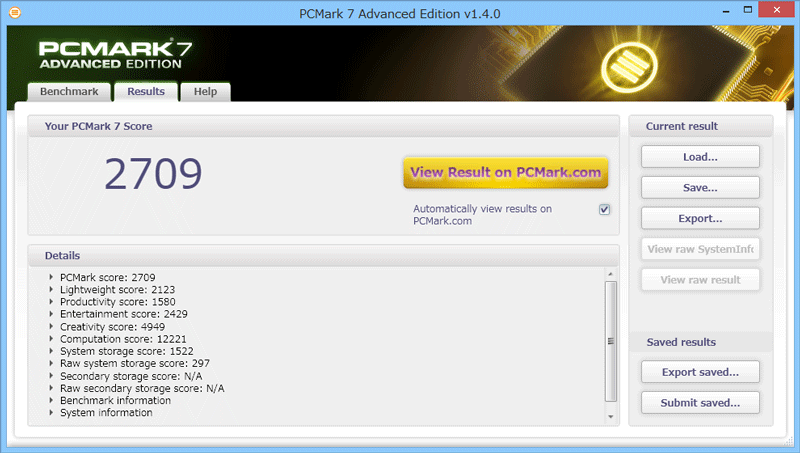Expand the Raw secondary storage score: N/A row

[x=51, y=388]
